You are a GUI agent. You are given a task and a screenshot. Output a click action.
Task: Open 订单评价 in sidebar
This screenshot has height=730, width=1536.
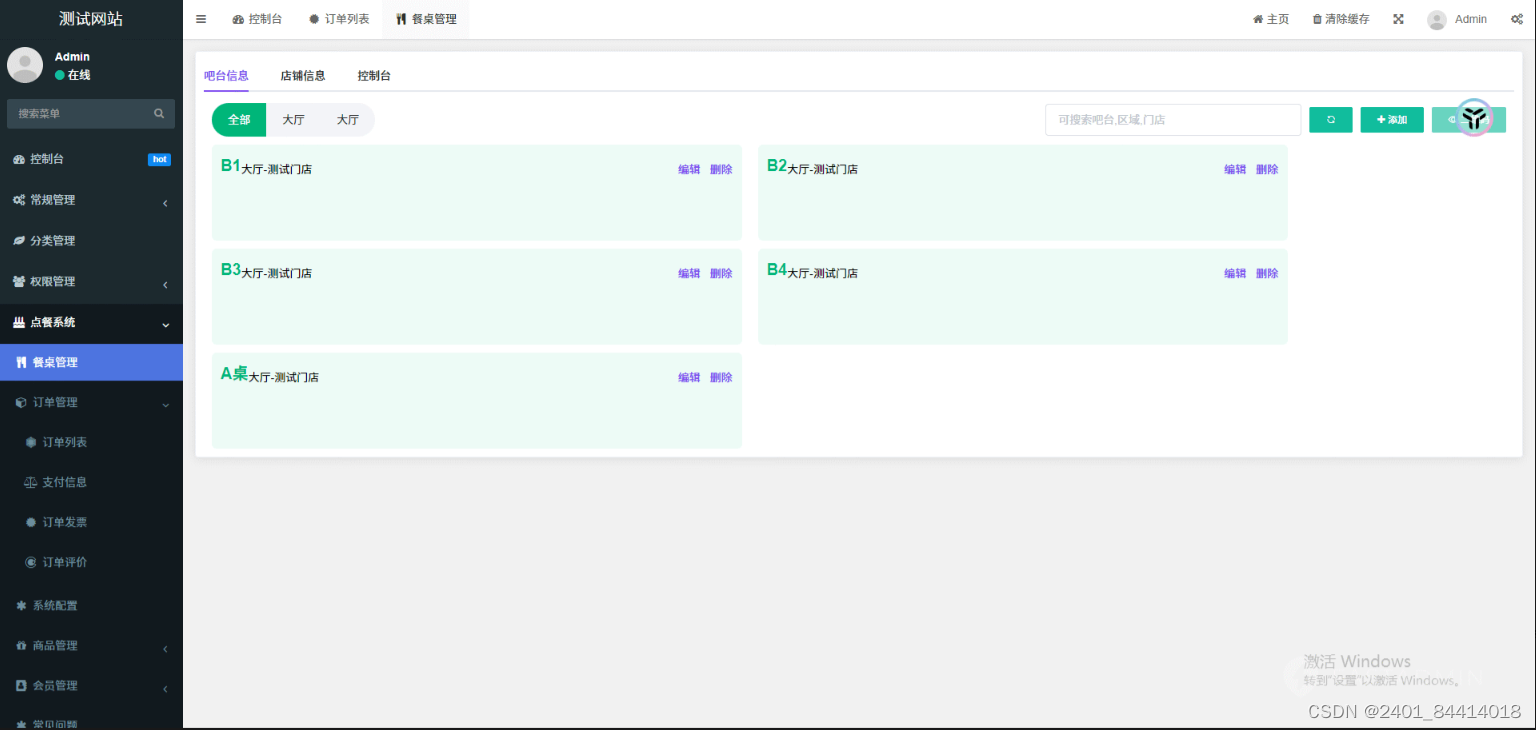(91, 562)
